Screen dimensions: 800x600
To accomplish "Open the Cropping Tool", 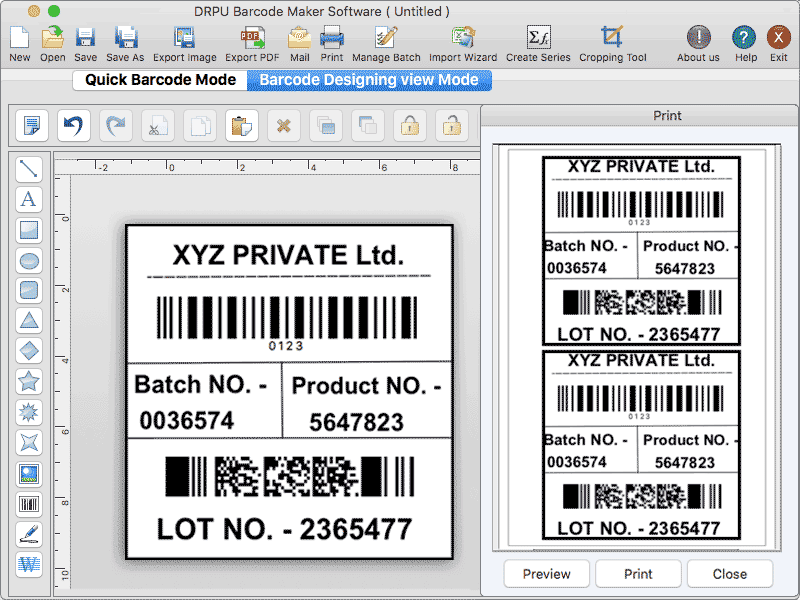I will tap(612, 42).
